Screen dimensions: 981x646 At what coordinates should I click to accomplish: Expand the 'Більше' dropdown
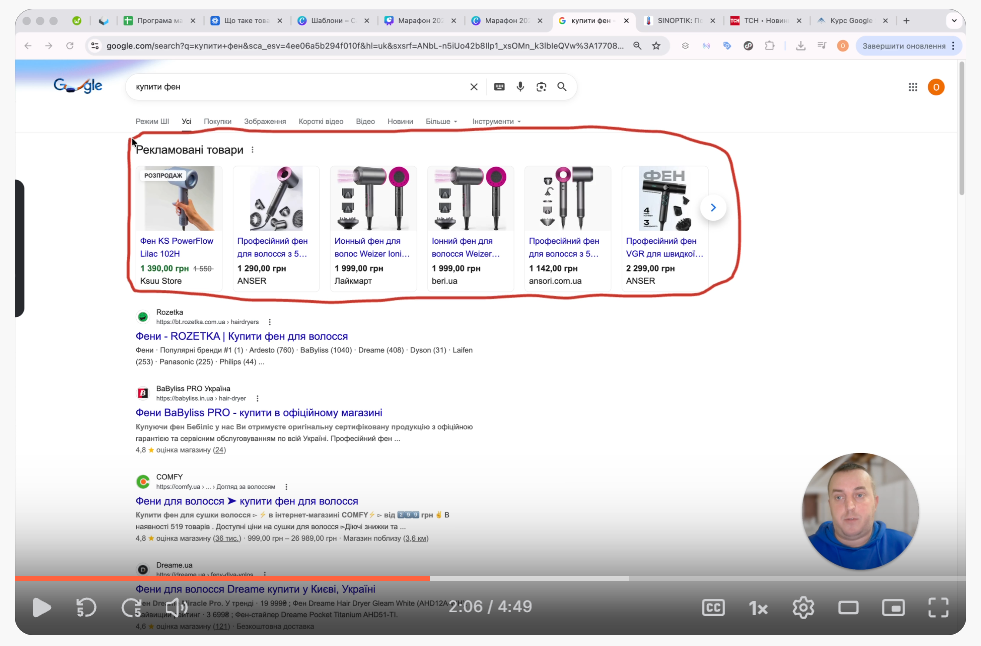pos(441,121)
